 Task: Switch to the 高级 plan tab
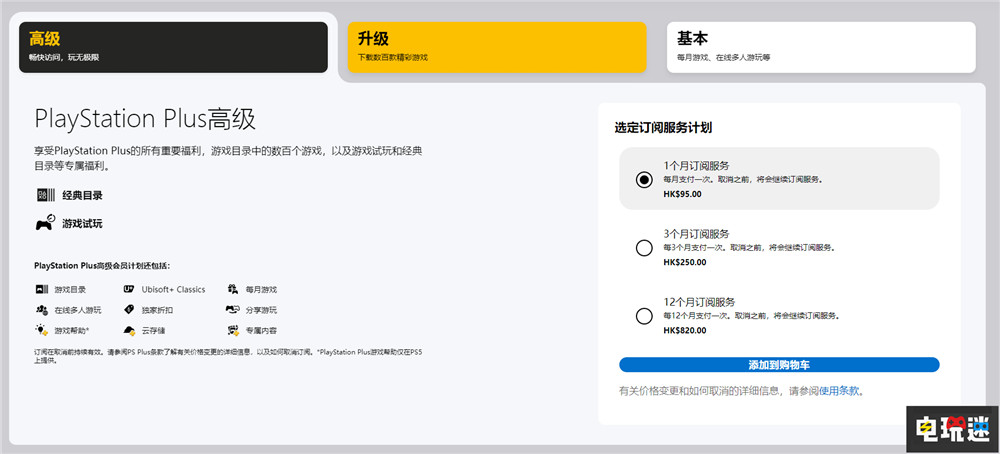coord(173,47)
